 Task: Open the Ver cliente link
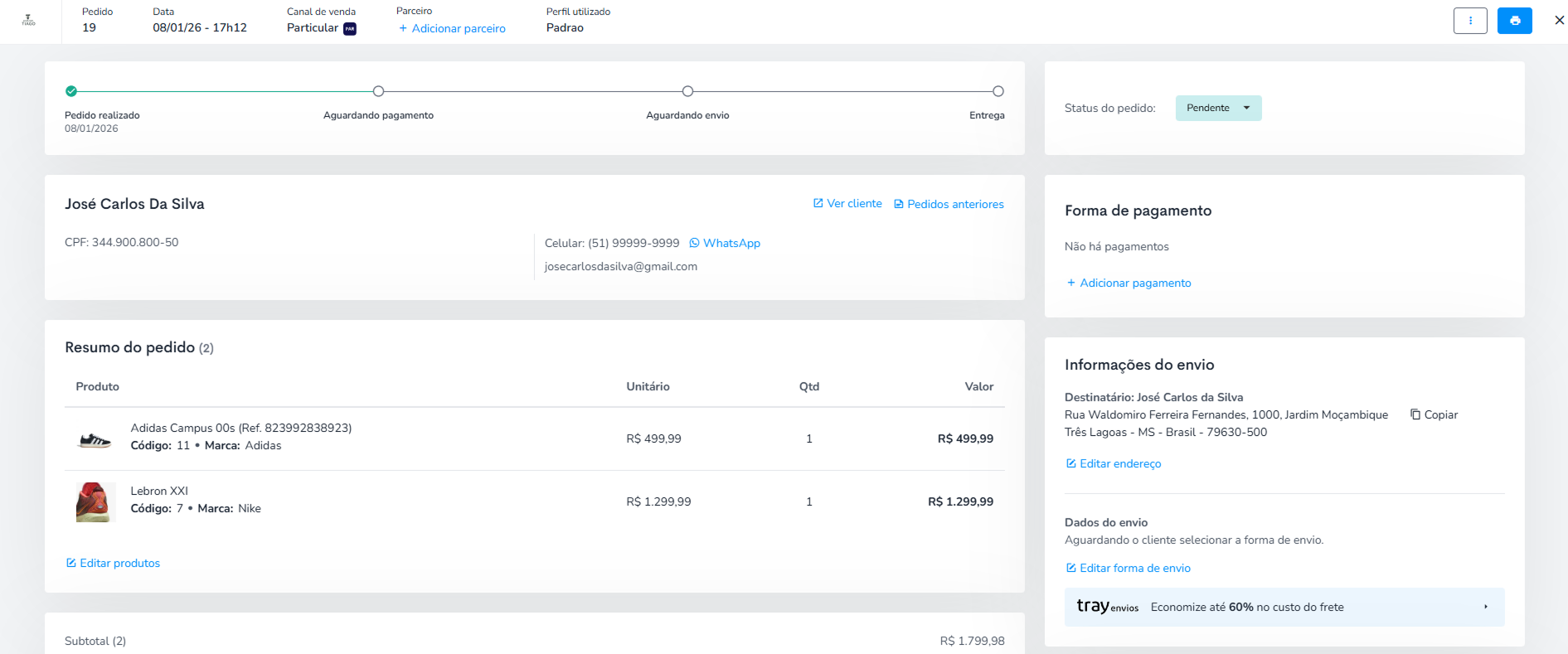click(x=847, y=204)
